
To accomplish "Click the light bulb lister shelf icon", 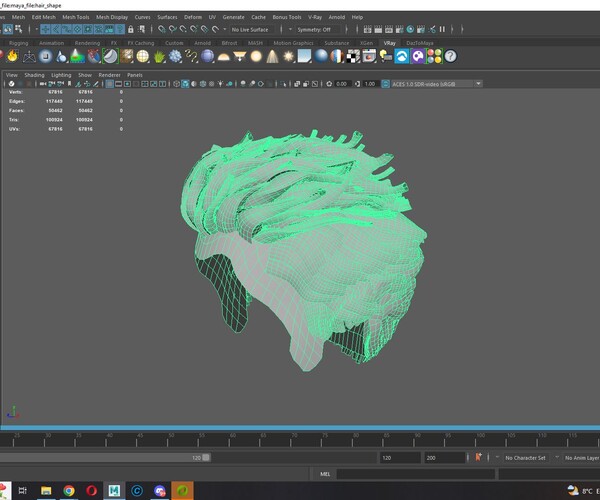I will click(x=385, y=56).
